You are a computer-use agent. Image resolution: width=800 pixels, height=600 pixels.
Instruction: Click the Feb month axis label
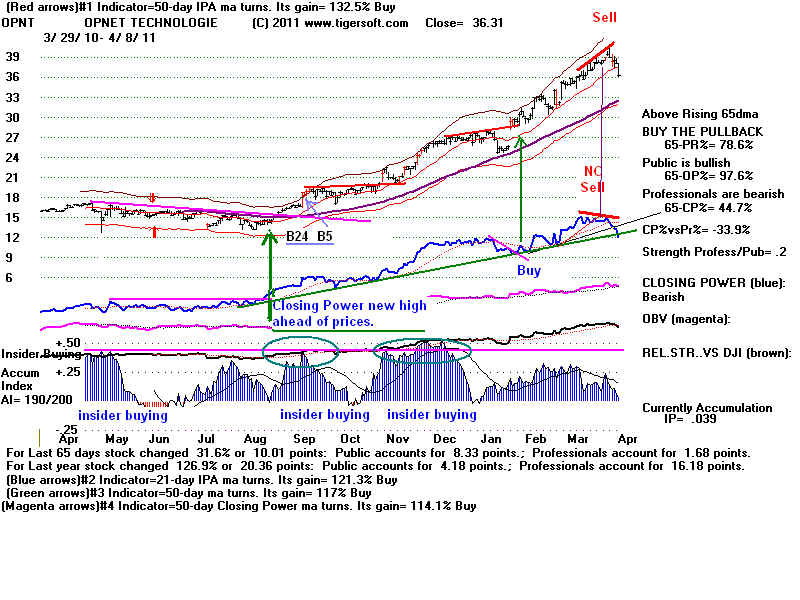click(536, 439)
